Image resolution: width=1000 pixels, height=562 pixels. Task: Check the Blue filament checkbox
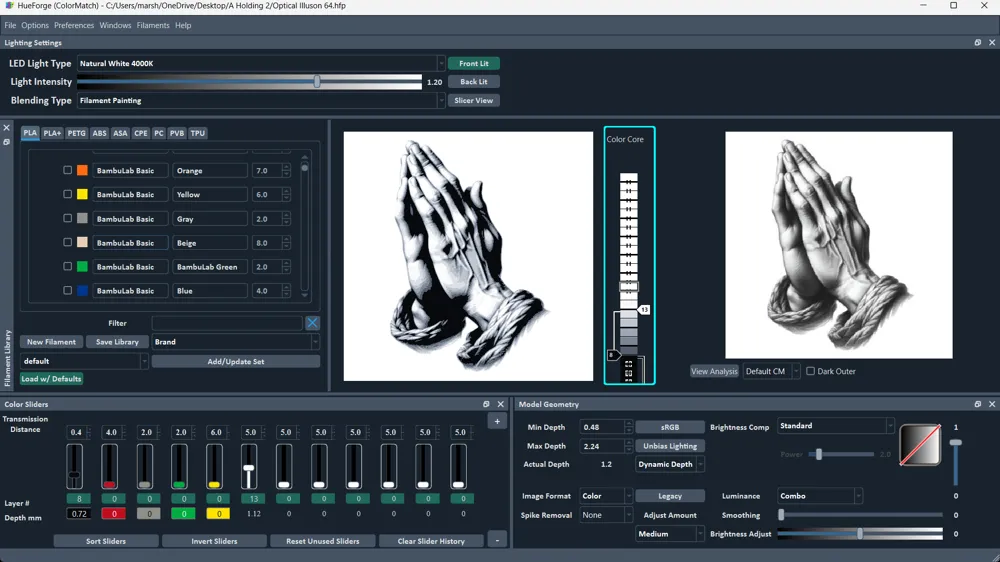point(67,290)
